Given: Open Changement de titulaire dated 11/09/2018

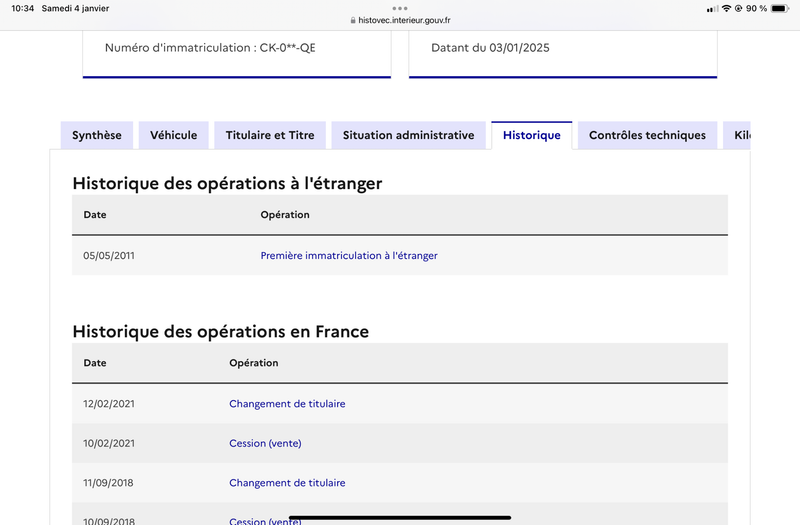Looking at the screenshot, I should tap(287, 483).
